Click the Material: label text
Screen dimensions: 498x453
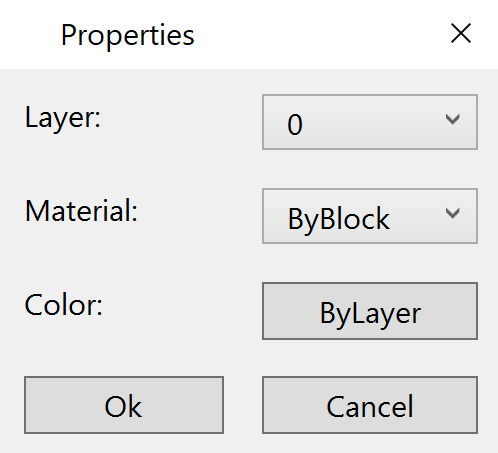81,211
